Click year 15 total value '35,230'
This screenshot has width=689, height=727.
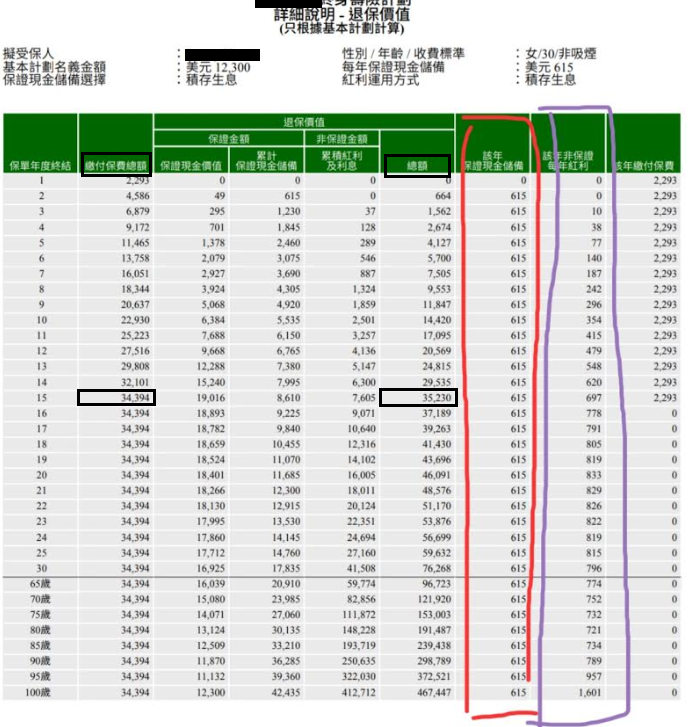pos(436,398)
